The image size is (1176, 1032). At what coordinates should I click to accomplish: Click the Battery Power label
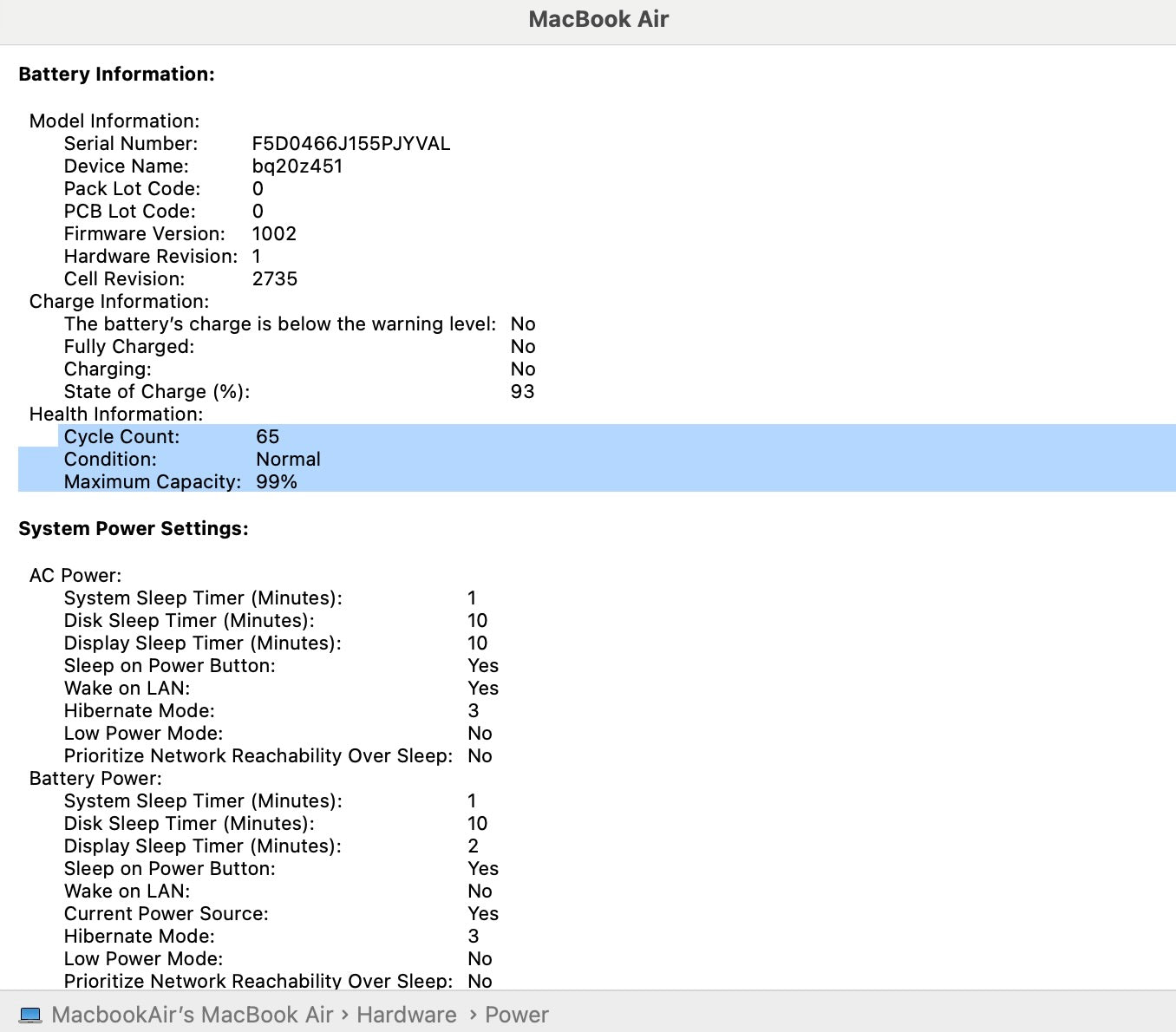(95, 779)
